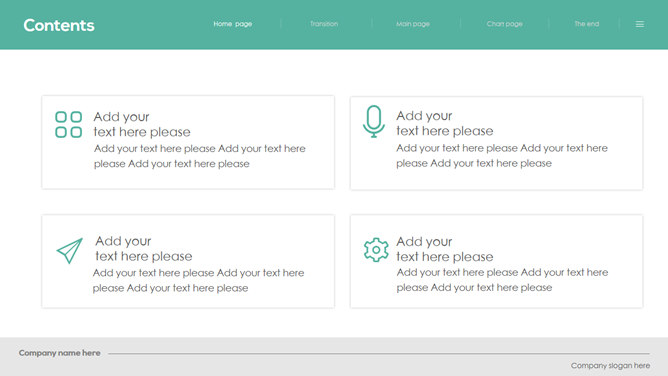Click body paragraph in the gear card
The width and height of the screenshot is (668, 376).
[502, 280]
